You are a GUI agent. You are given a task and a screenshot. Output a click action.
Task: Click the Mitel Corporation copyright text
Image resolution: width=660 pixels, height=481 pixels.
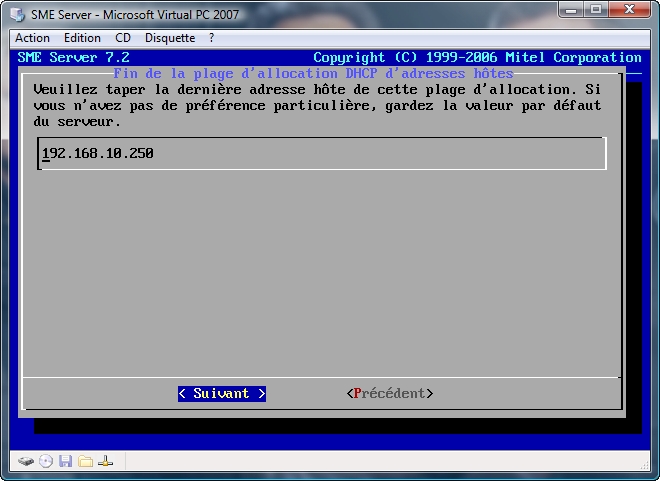coord(477,57)
